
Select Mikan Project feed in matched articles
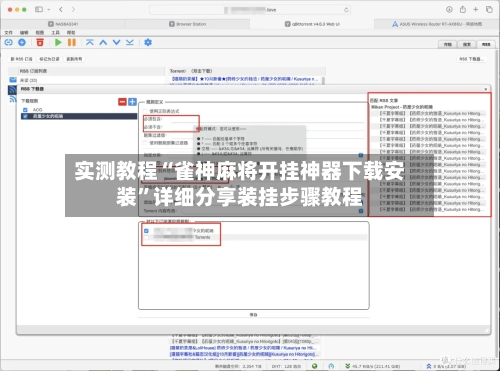[x=402, y=107]
